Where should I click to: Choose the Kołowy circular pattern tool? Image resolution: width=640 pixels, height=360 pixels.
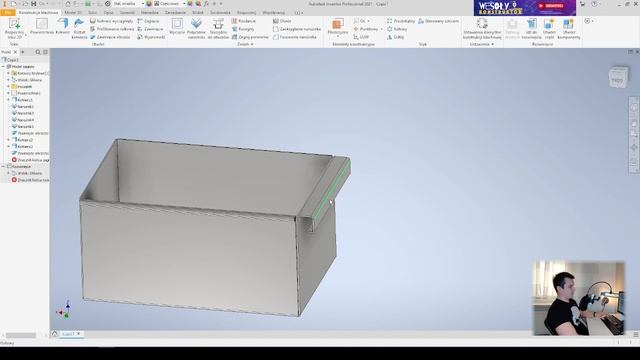click(397, 29)
